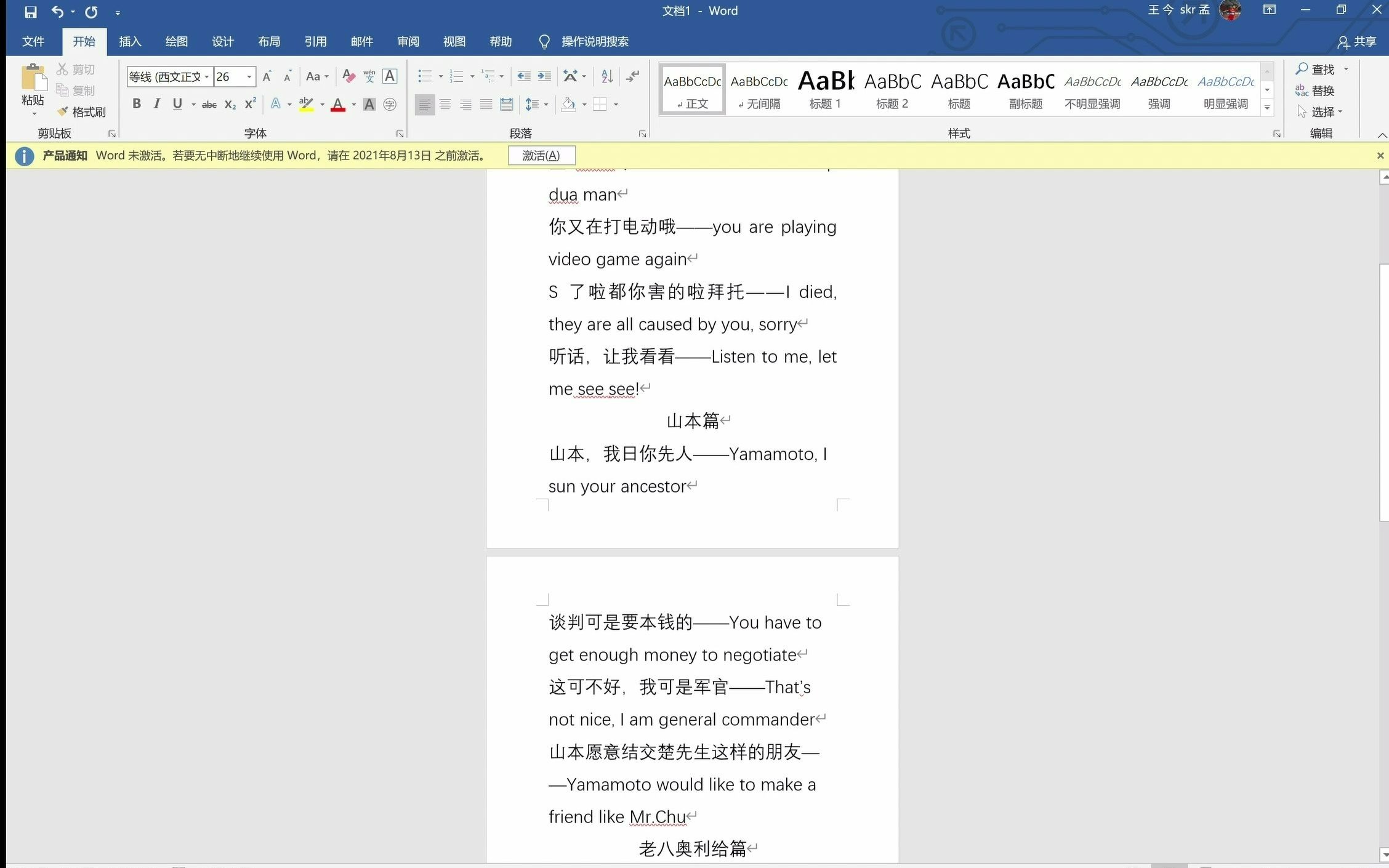Image resolution: width=1389 pixels, height=868 pixels.
Task: Right align the paragraph
Action: tap(465, 104)
